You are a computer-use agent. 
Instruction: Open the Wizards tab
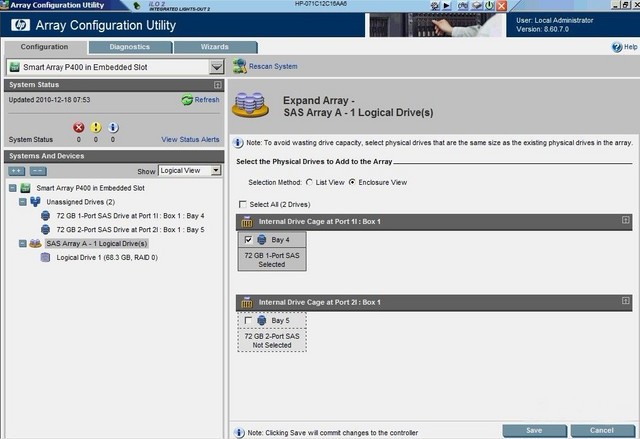(x=215, y=47)
